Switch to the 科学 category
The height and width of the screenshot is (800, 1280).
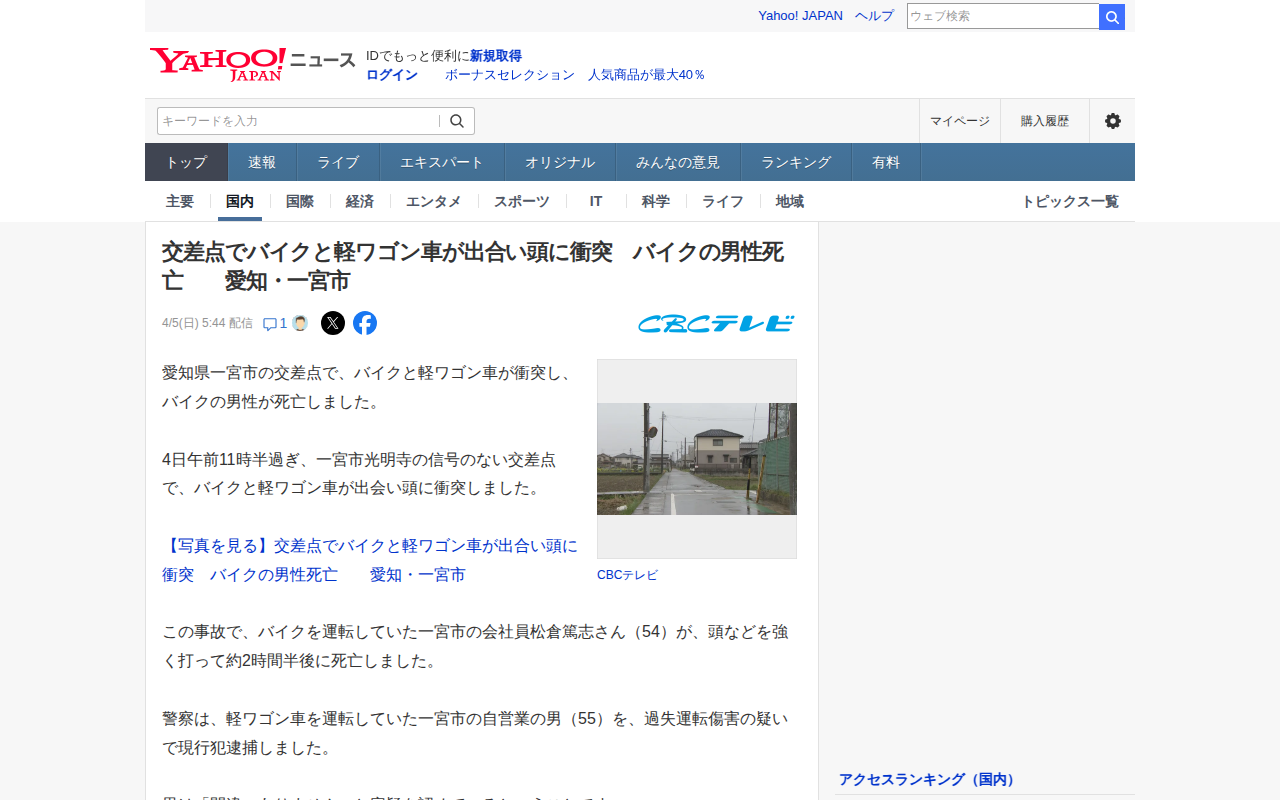(x=656, y=201)
